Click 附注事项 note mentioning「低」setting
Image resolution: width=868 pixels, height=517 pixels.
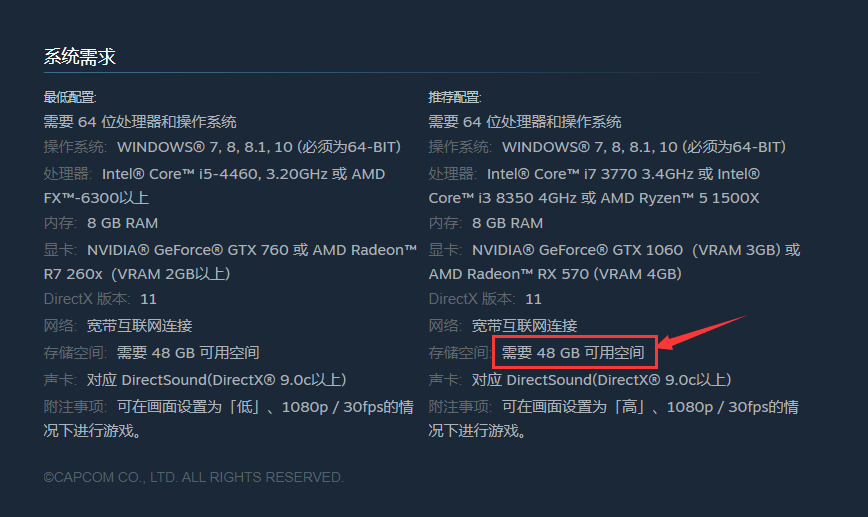(x=229, y=407)
